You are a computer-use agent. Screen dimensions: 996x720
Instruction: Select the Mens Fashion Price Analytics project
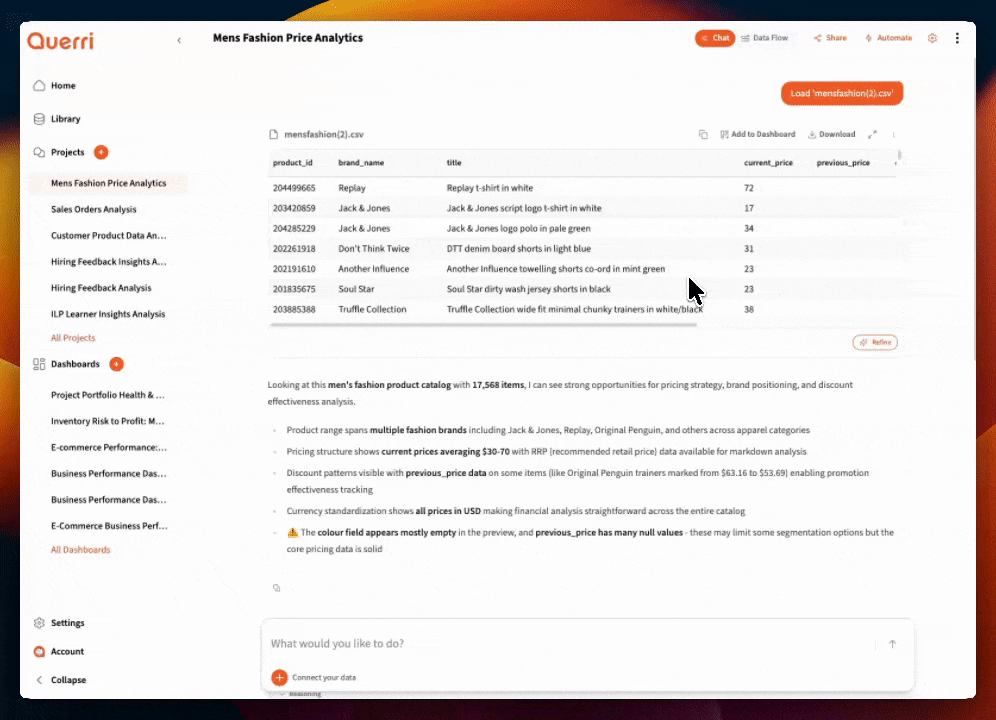tap(110, 183)
